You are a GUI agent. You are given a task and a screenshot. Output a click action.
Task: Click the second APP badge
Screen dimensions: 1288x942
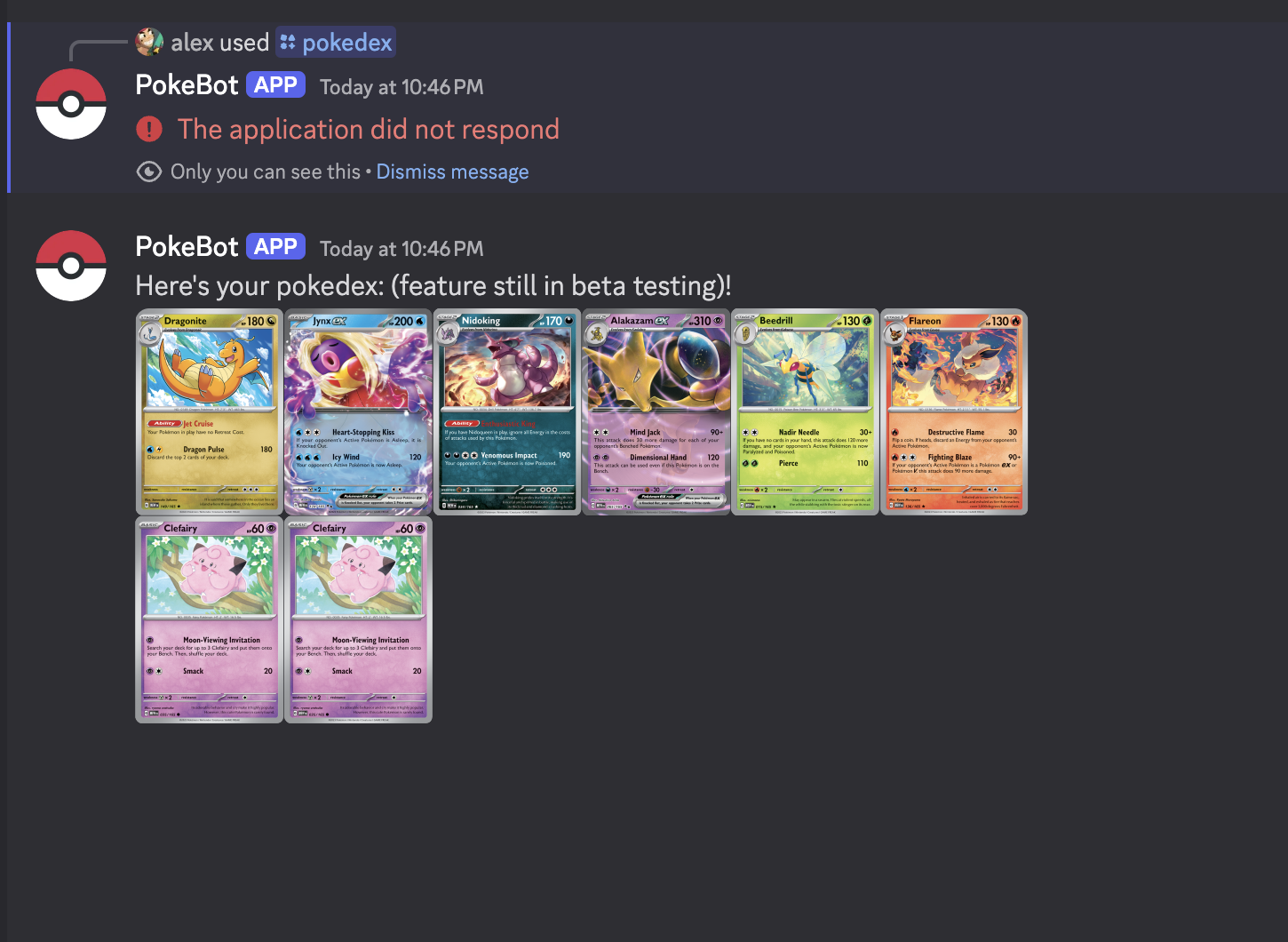275,247
